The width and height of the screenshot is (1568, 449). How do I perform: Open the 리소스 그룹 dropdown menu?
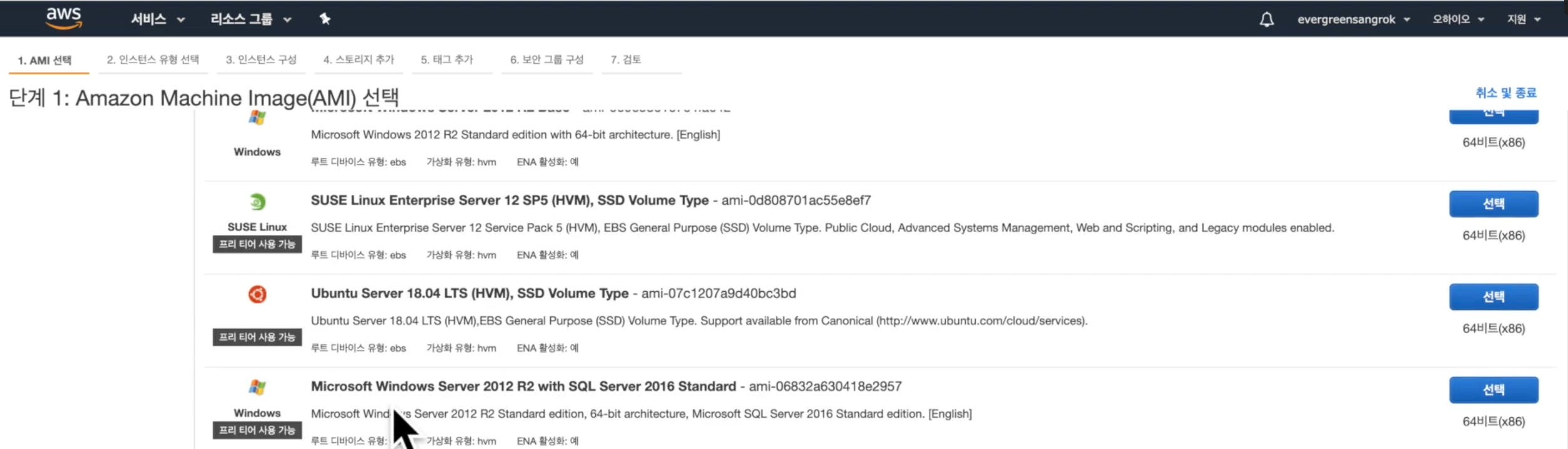(251, 19)
